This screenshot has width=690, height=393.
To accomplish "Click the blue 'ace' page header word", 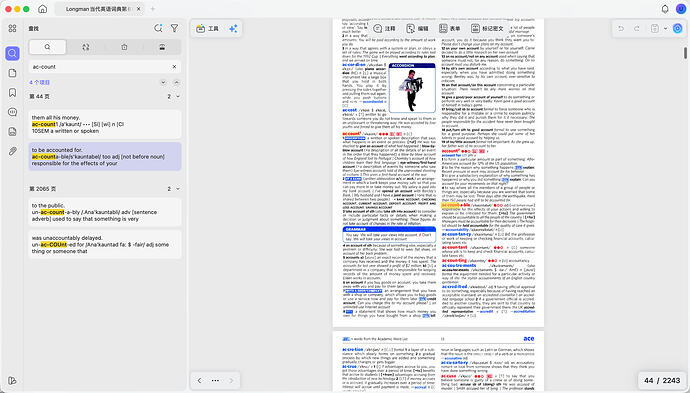I will click(529, 338).
